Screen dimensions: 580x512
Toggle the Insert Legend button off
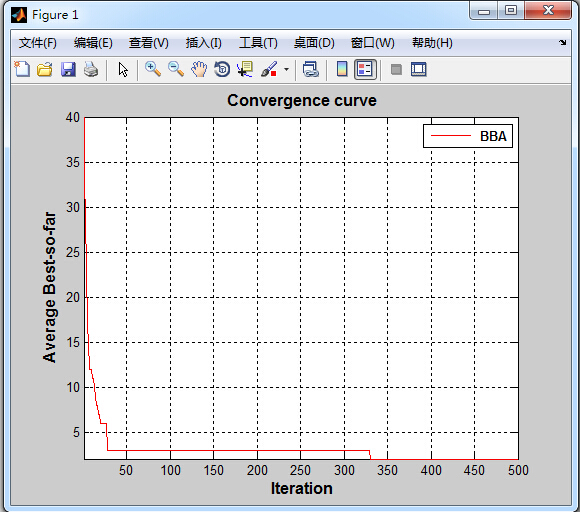tap(365, 69)
